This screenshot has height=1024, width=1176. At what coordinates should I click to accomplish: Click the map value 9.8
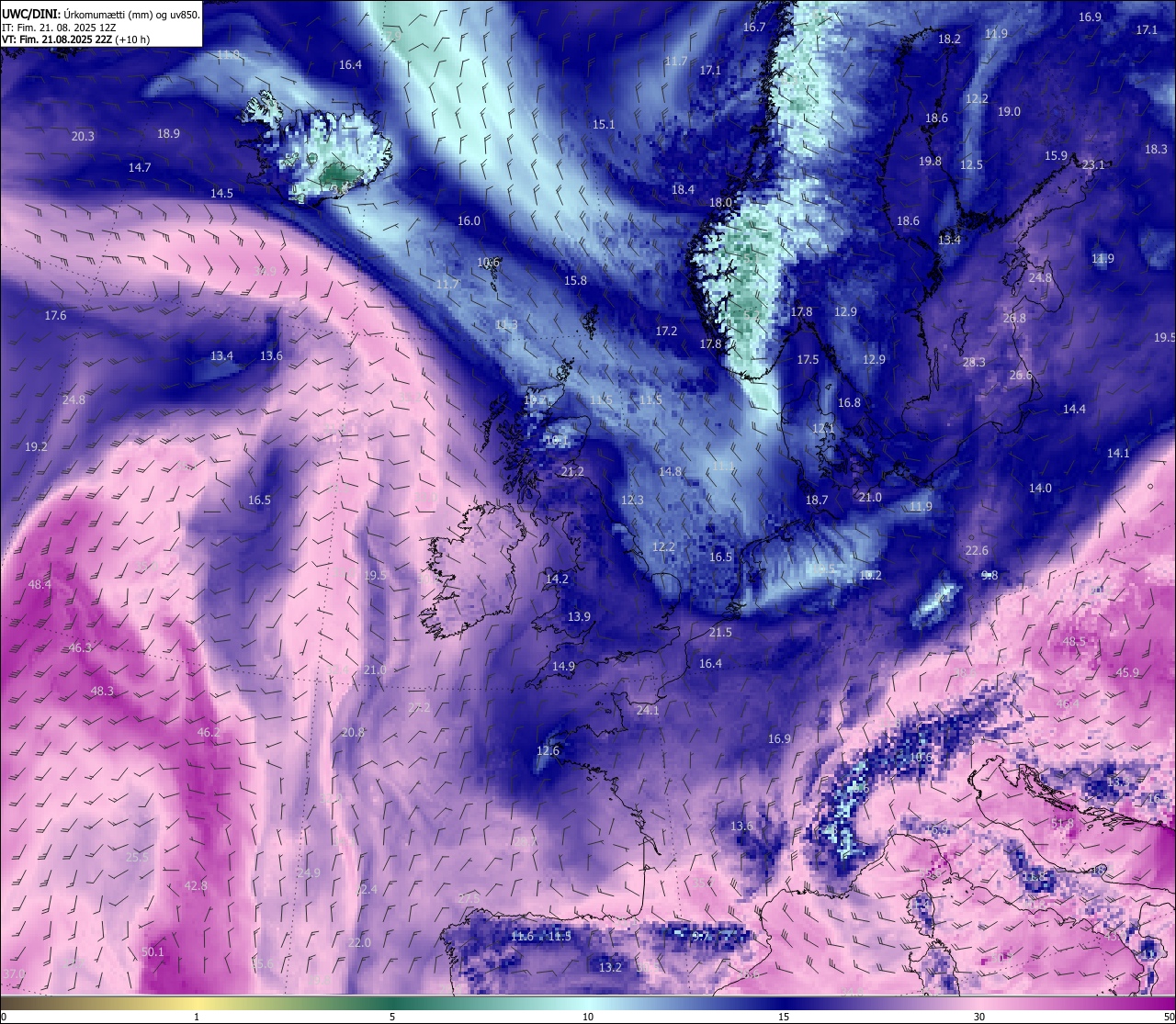coord(989,575)
